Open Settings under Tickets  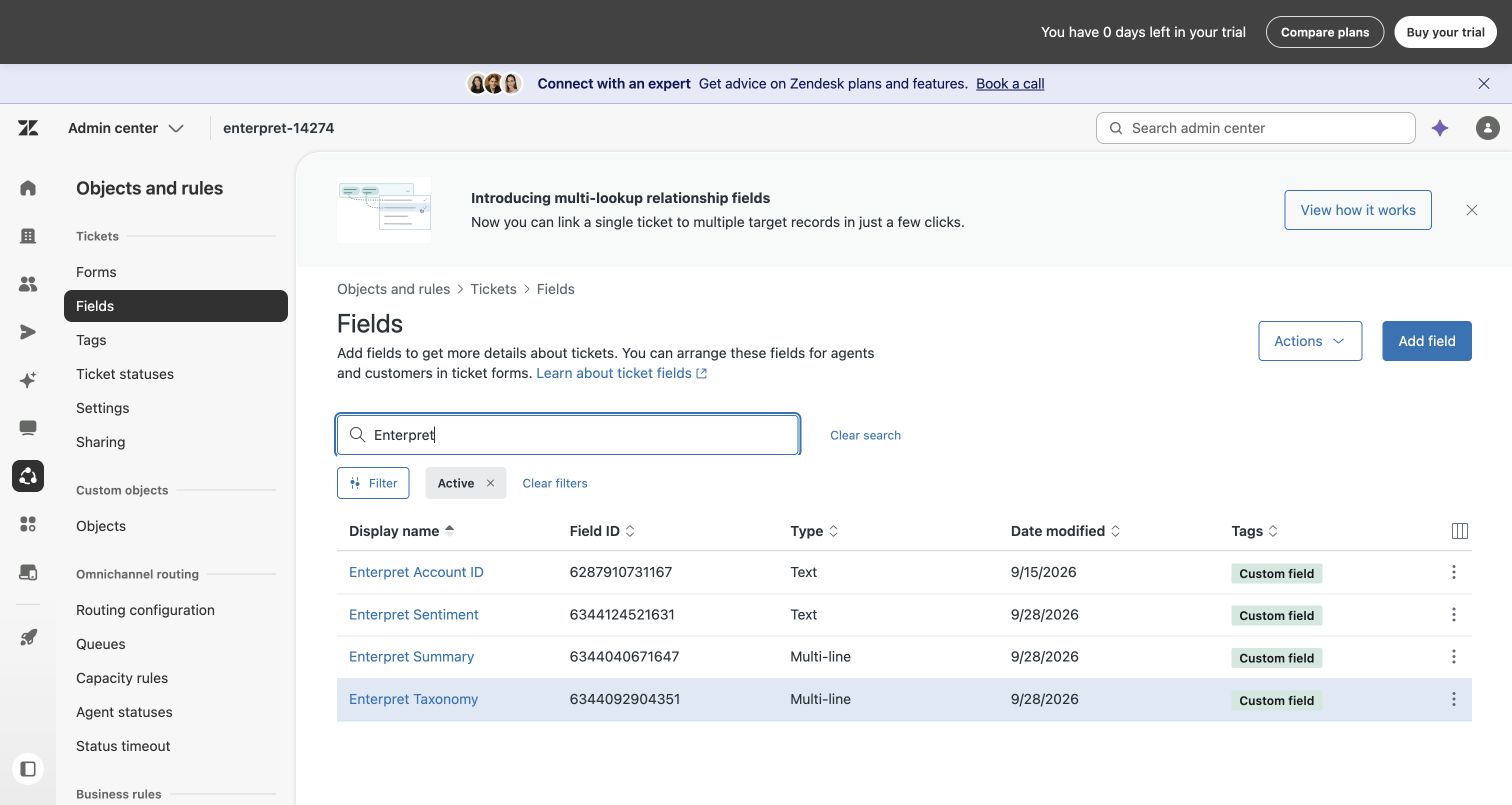(x=103, y=408)
